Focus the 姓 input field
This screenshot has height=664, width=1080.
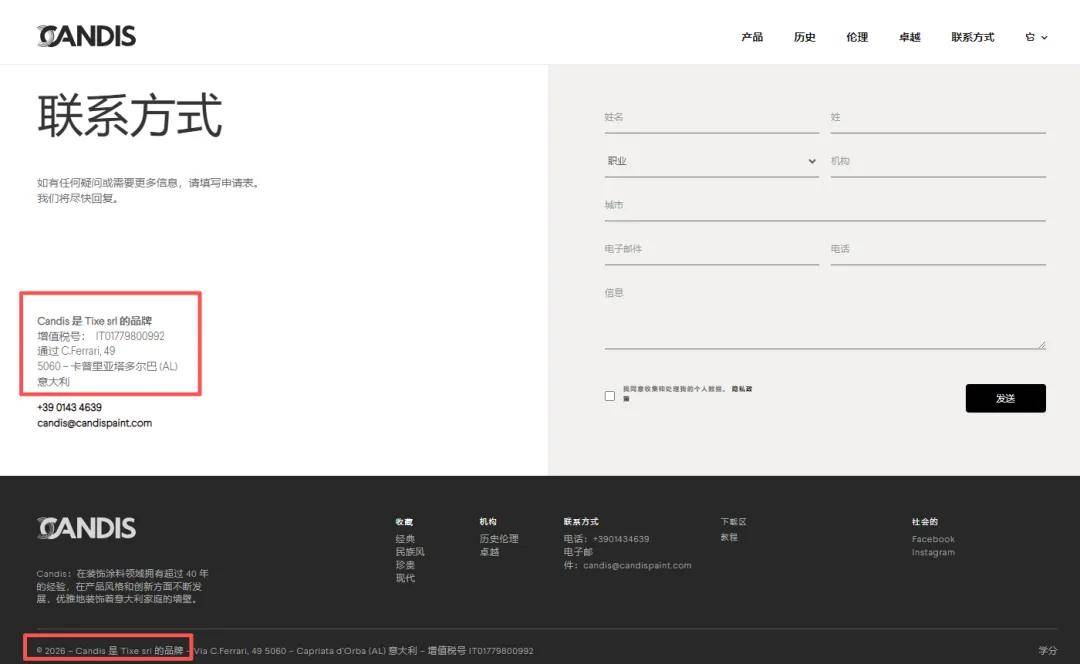(x=938, y=118)
